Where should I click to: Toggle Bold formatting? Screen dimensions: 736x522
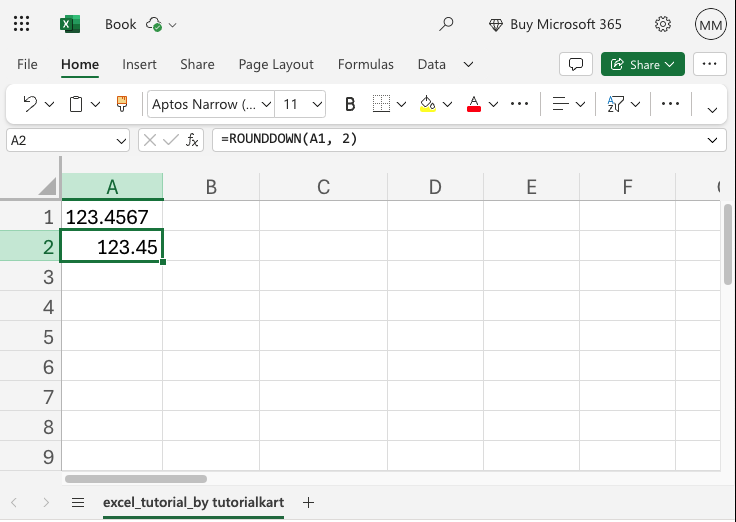[x=350, y=104]
